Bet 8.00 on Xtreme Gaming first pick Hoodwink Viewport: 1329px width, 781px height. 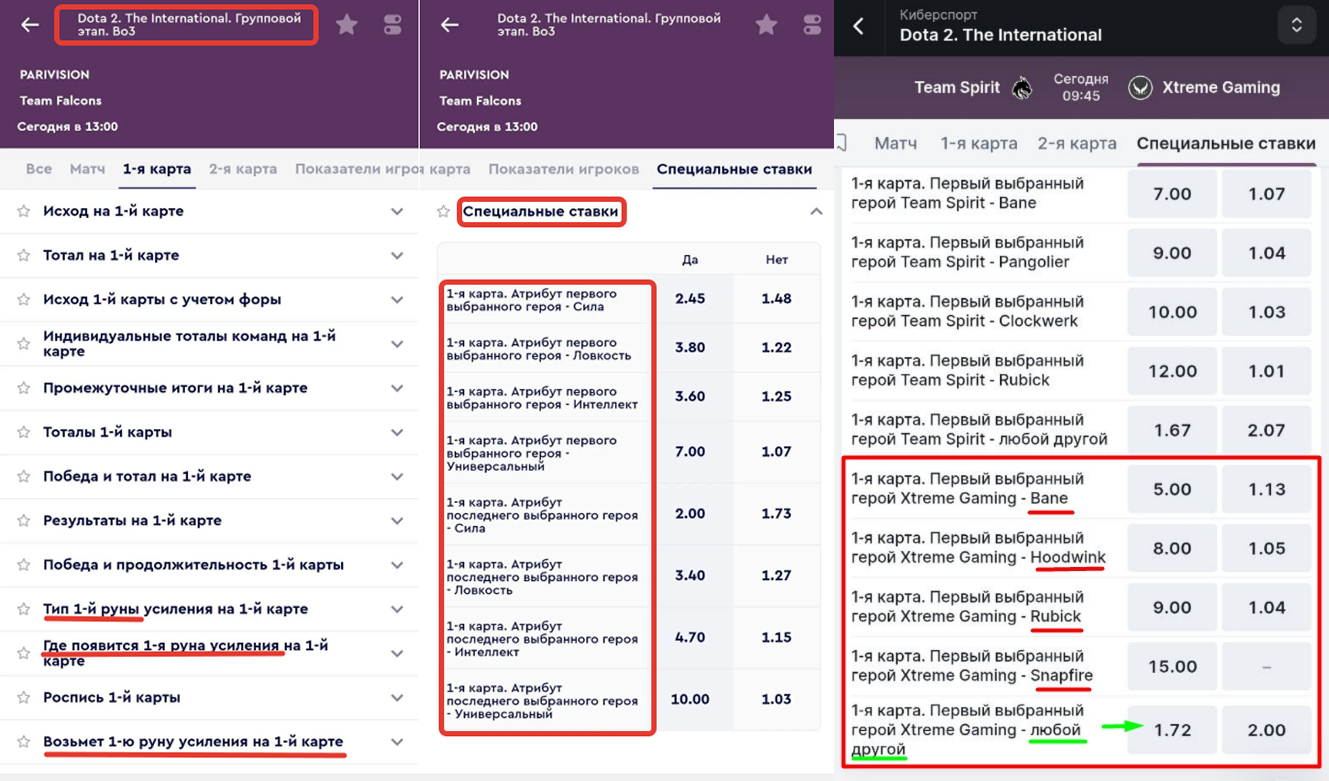click(1172, 548)
